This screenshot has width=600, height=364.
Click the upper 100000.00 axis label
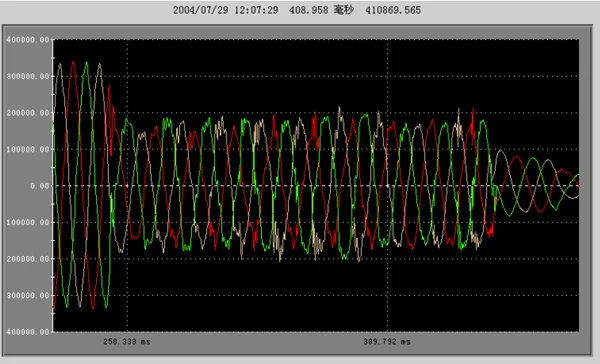tap(28, 149)
